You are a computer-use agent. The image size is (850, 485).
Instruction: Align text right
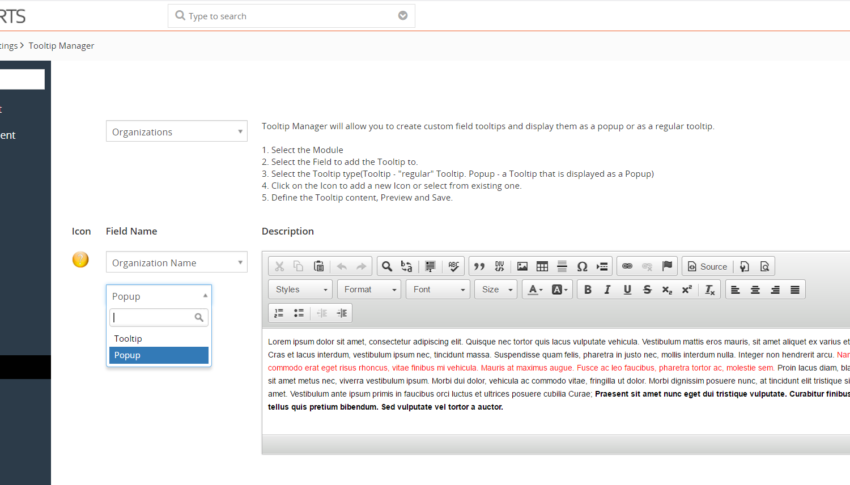pyautogui.click(x=775, y=289)
